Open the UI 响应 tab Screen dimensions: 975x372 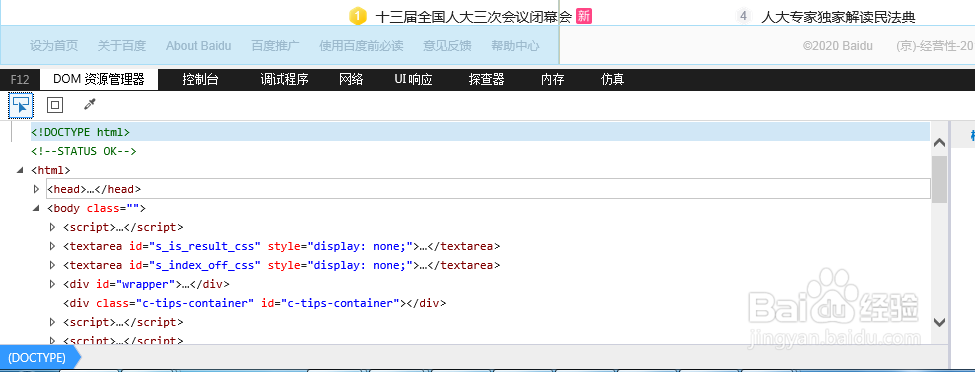point(413,80)
